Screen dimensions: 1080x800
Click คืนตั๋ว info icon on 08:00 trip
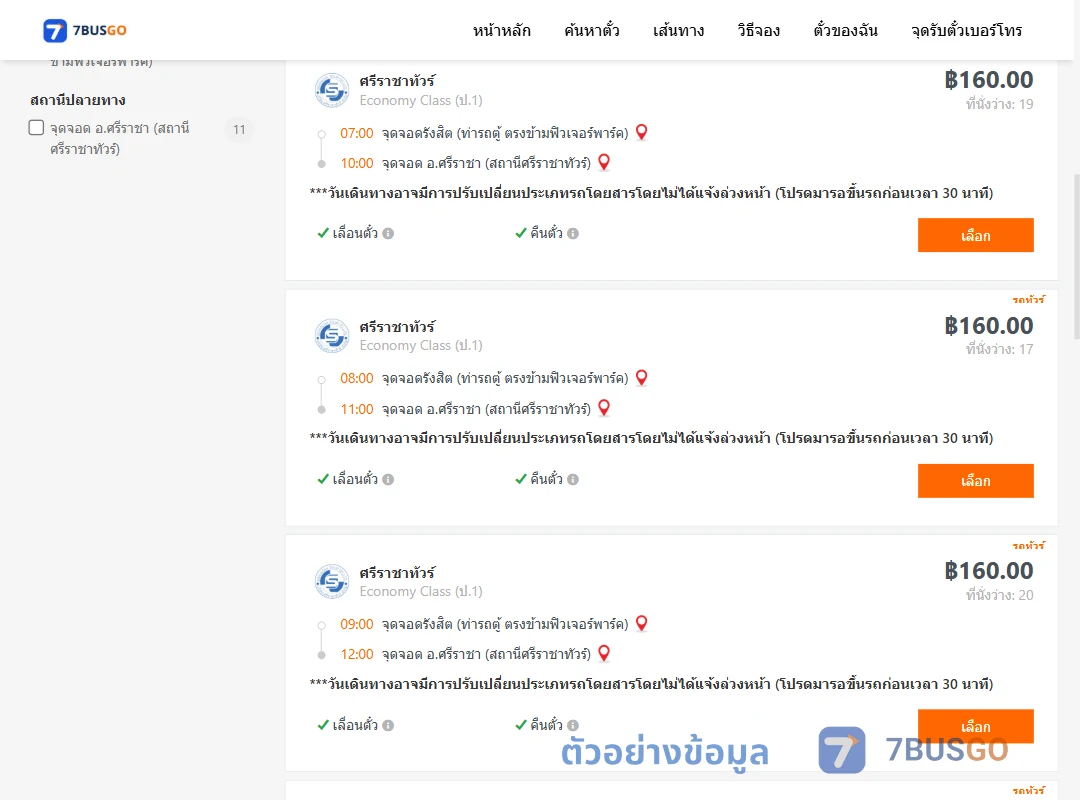click(x=573, y=480)
